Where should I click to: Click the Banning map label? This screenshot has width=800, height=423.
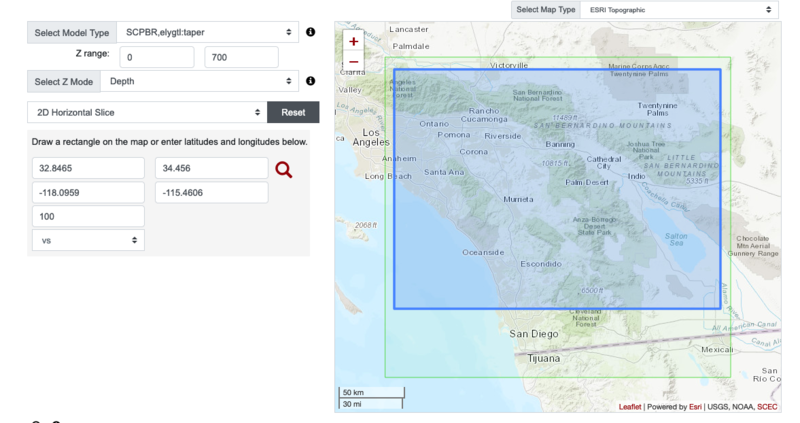[x=560, y=144]
